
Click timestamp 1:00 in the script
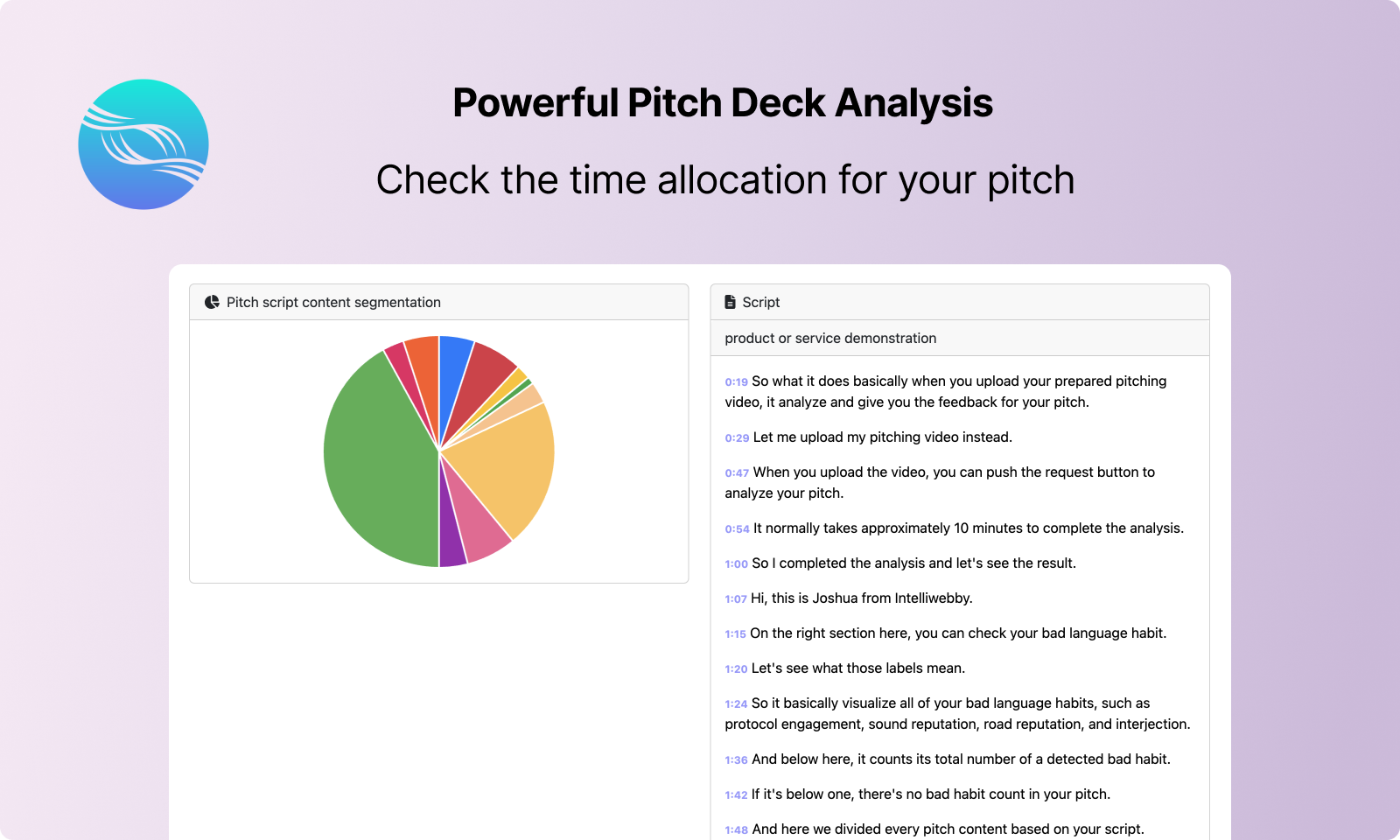click(735, 563)
